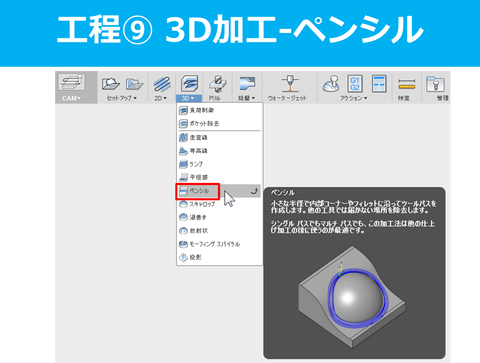Image resolution: width=480 pixels, height=363 pixels.
Task: Select 負荷制御 from the 3D menu
Action: [x=219, y=110]
